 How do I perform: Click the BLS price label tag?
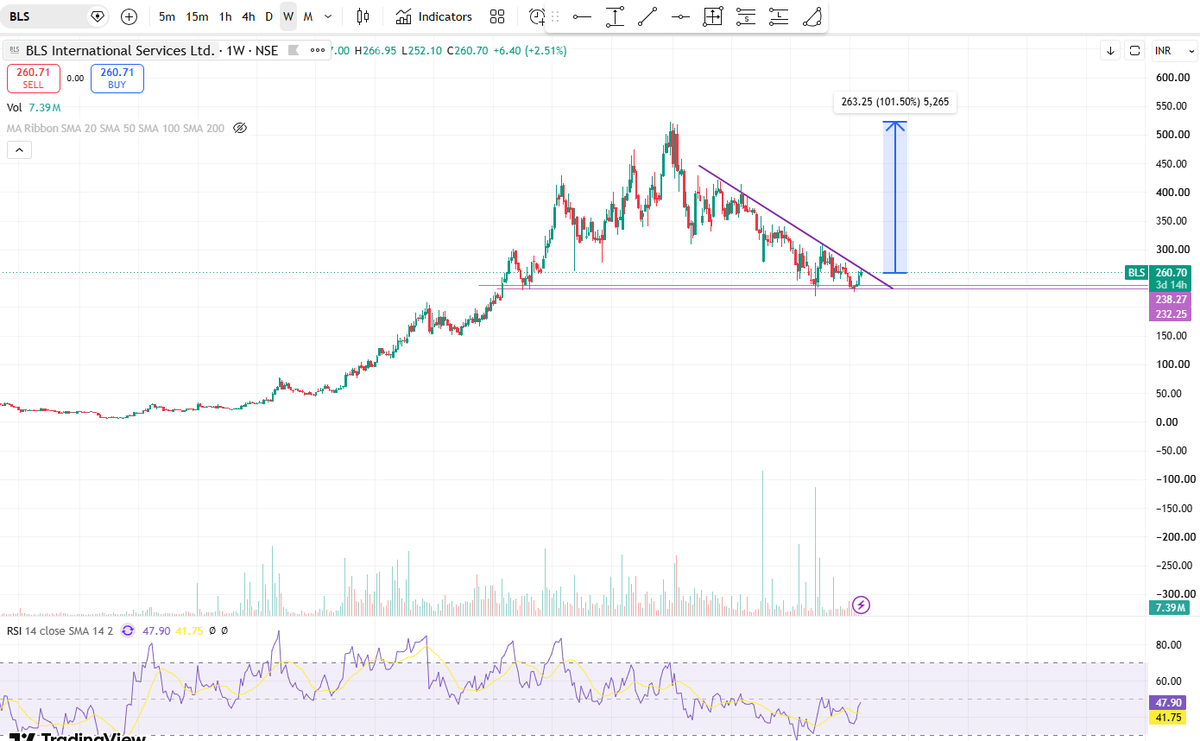pyautogui.click(x=1136, y=272)
